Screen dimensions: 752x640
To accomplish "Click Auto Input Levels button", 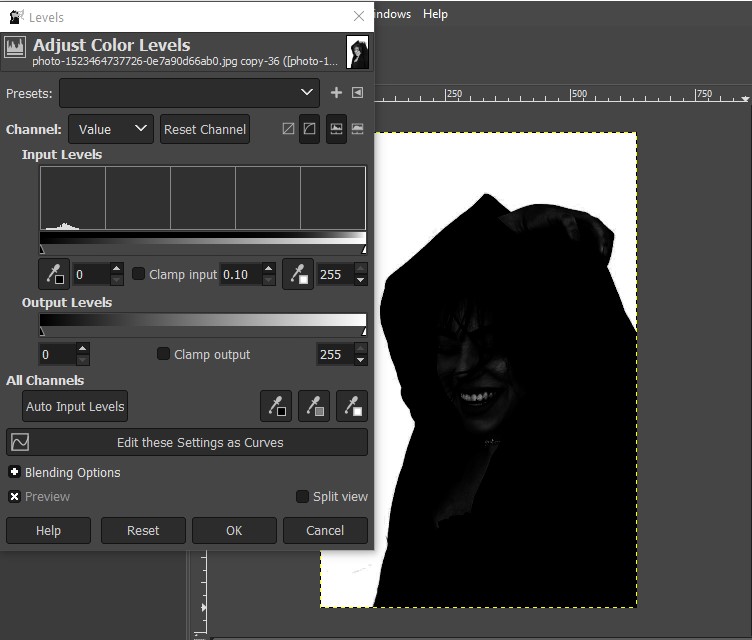I will (75, 406).
